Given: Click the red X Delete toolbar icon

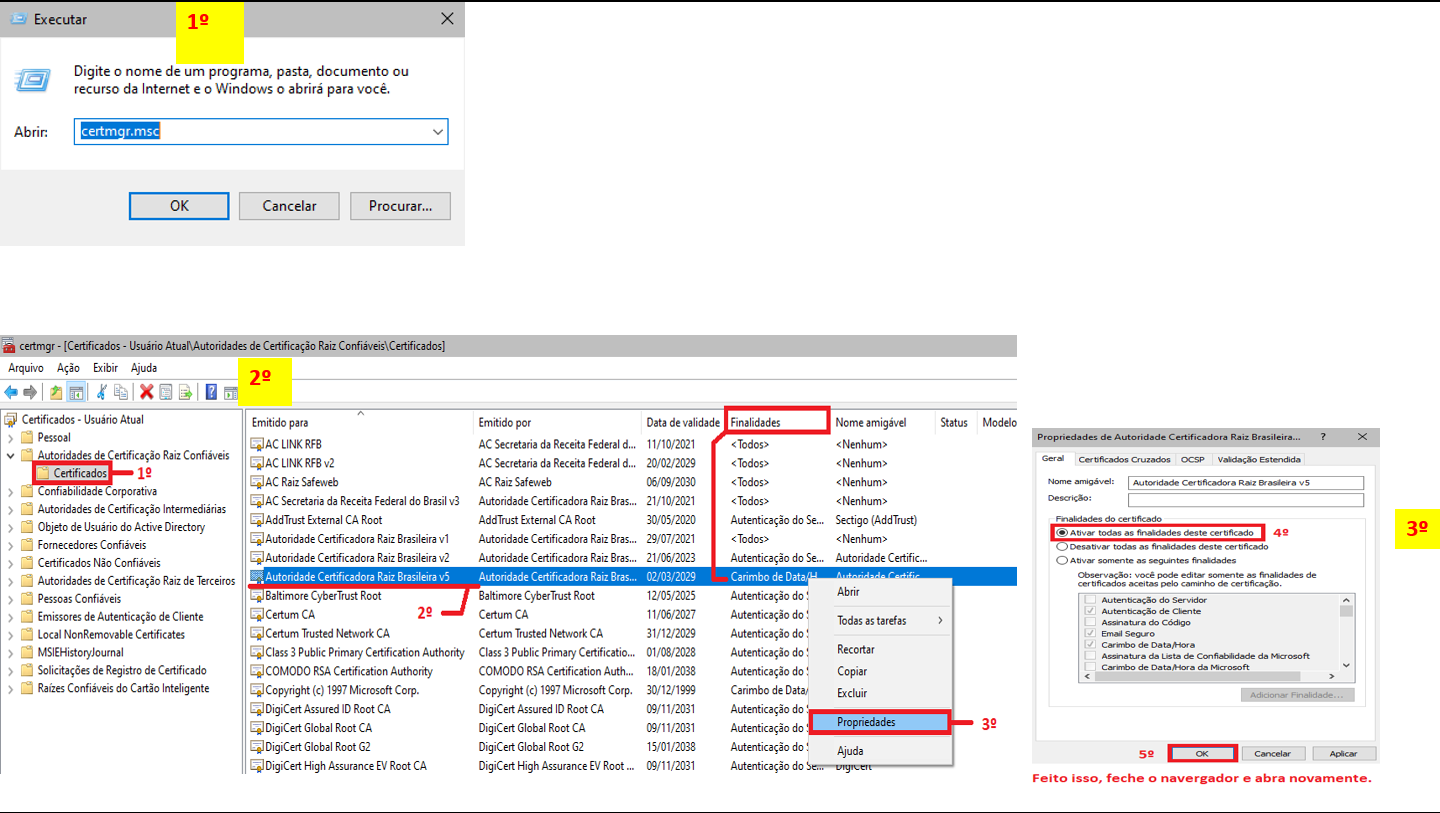Looking at the screenshot, I should coord(147,392).
